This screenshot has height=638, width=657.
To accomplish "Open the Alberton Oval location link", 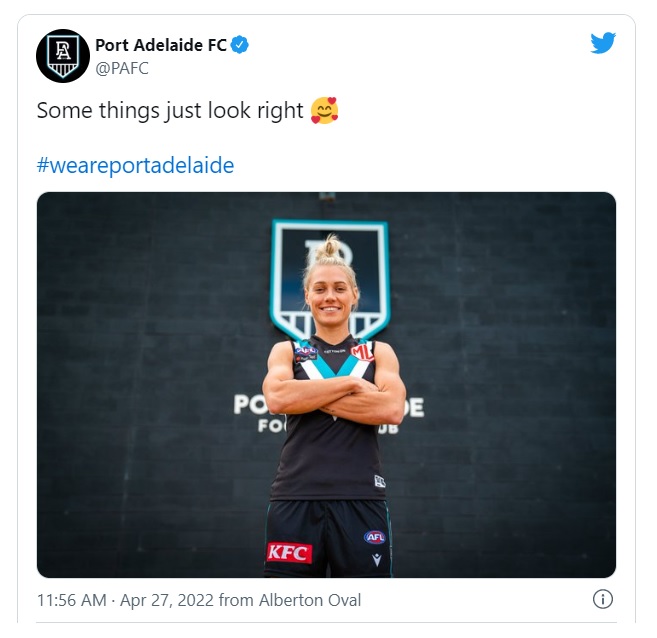I will click(x=310, y=600).
